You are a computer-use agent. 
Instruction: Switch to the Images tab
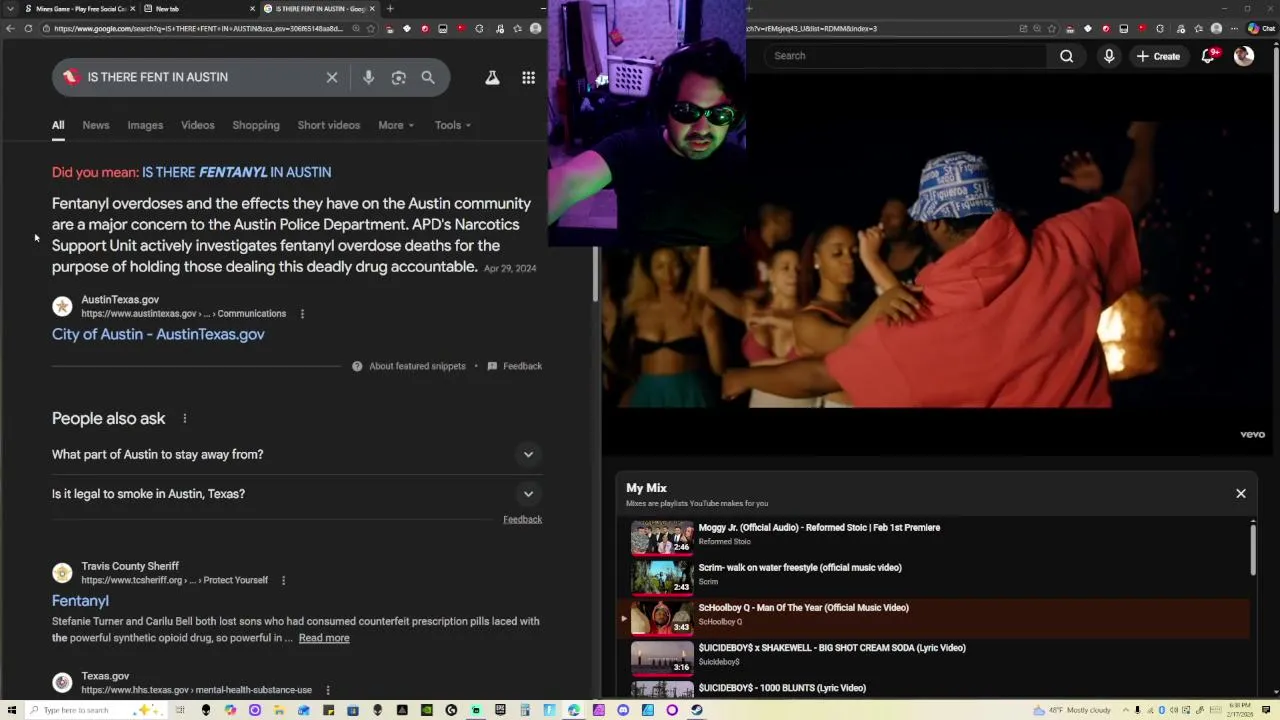[x=145, y=125]
